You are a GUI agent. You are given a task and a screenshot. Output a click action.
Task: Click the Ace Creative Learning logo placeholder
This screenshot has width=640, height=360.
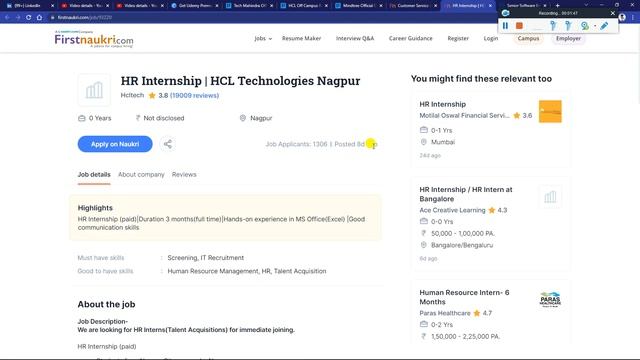pyautogui.click(x=550, y=197)
